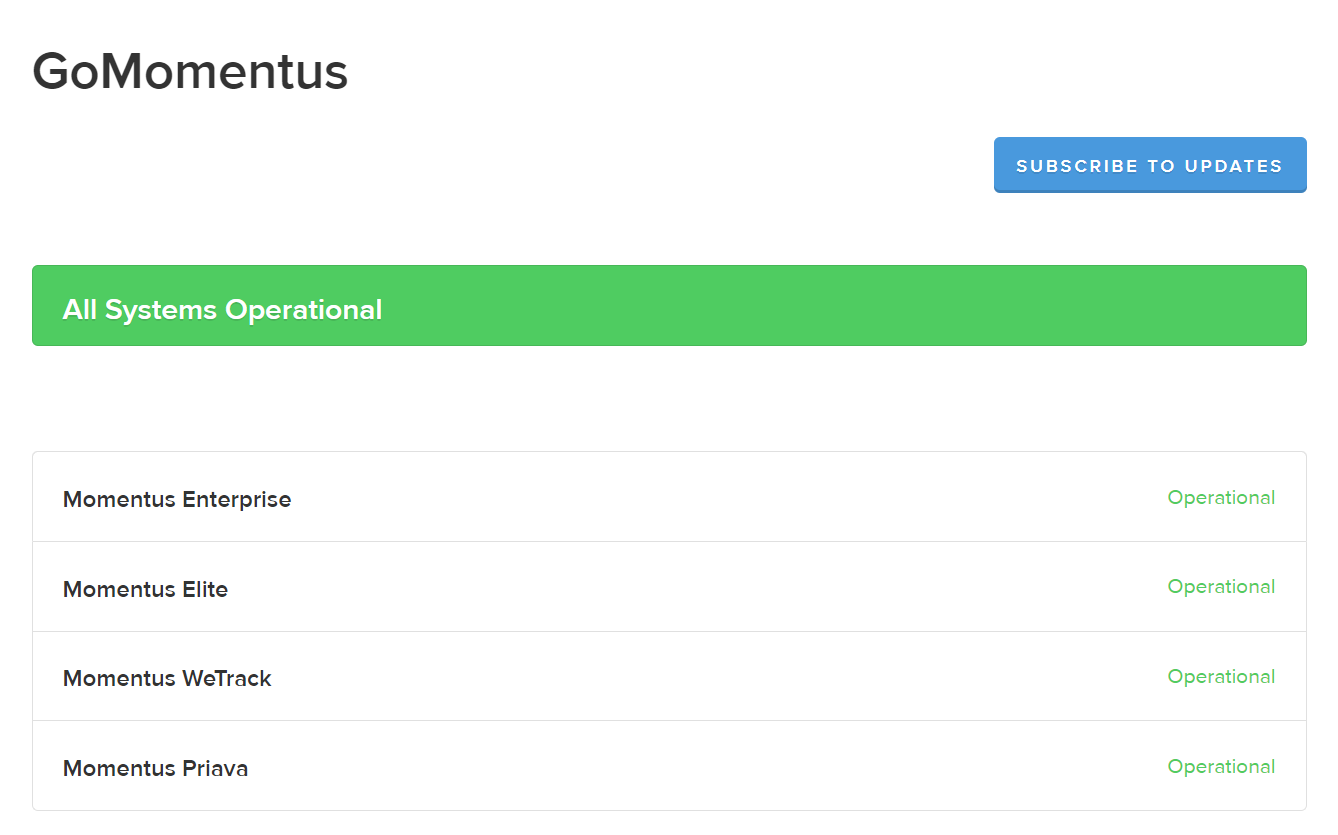Select the Momentus Elite component row
This screenshot has width=1338, height=835.
(669, 587)
